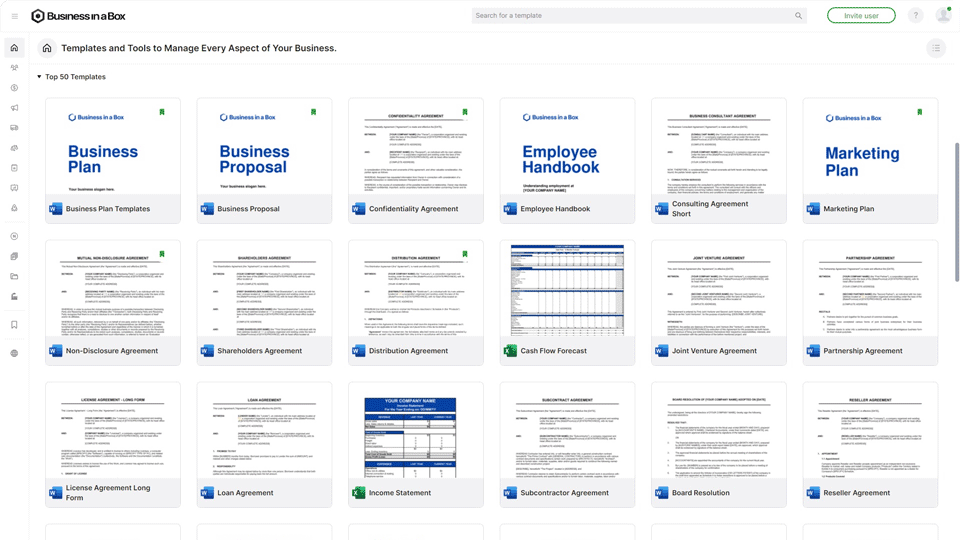Click the Word icon beside Employee Handbook

point(510,209)
